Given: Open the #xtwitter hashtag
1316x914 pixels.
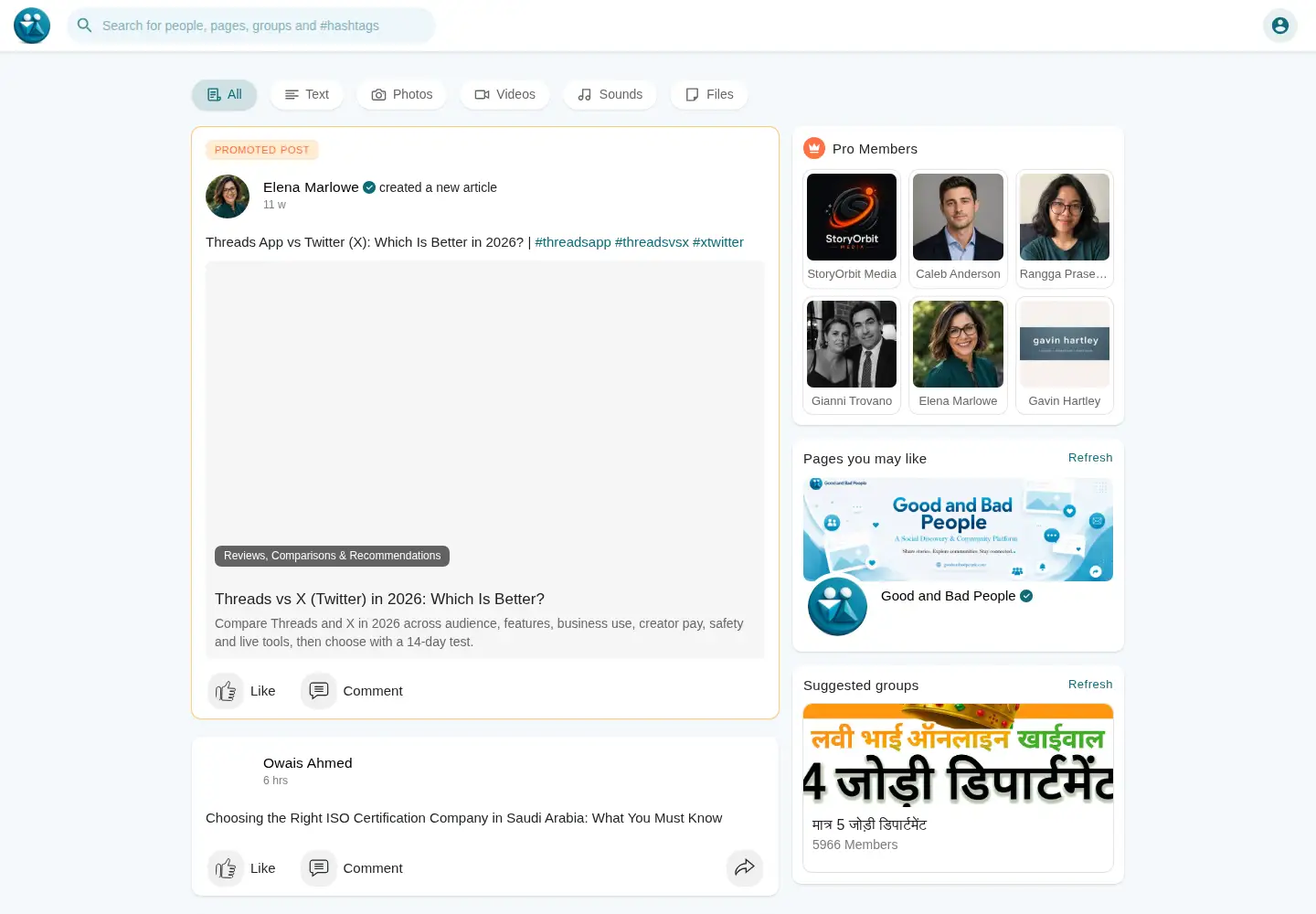Looking at the screenshot, I should [x=718, y=242].
